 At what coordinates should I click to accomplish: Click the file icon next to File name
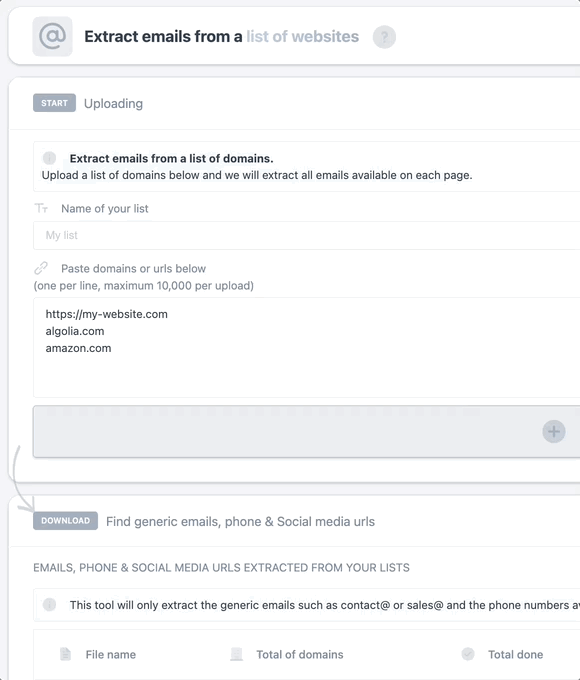[65, 654]
